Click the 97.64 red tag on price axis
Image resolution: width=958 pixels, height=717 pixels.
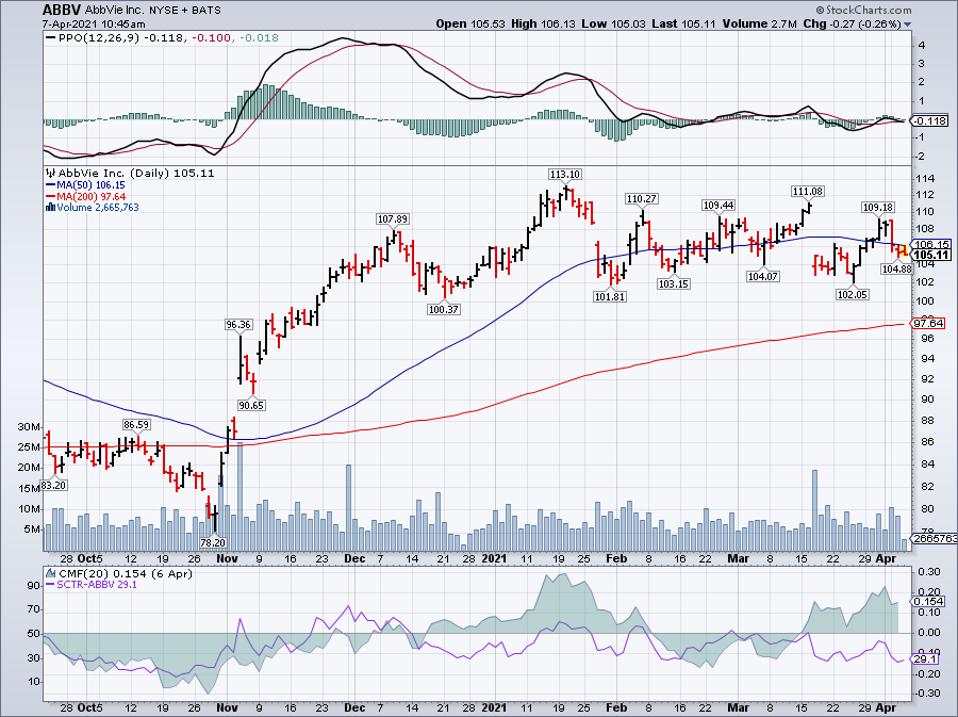point(927,324)
